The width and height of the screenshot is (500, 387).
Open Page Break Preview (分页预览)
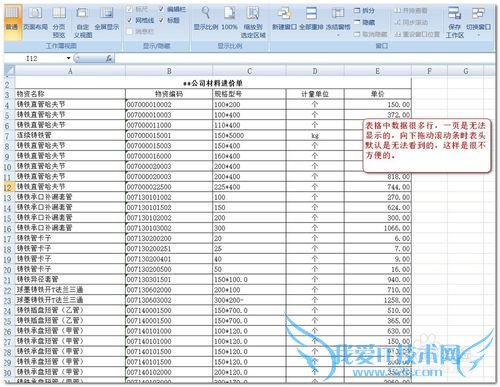tap(59, 22)
